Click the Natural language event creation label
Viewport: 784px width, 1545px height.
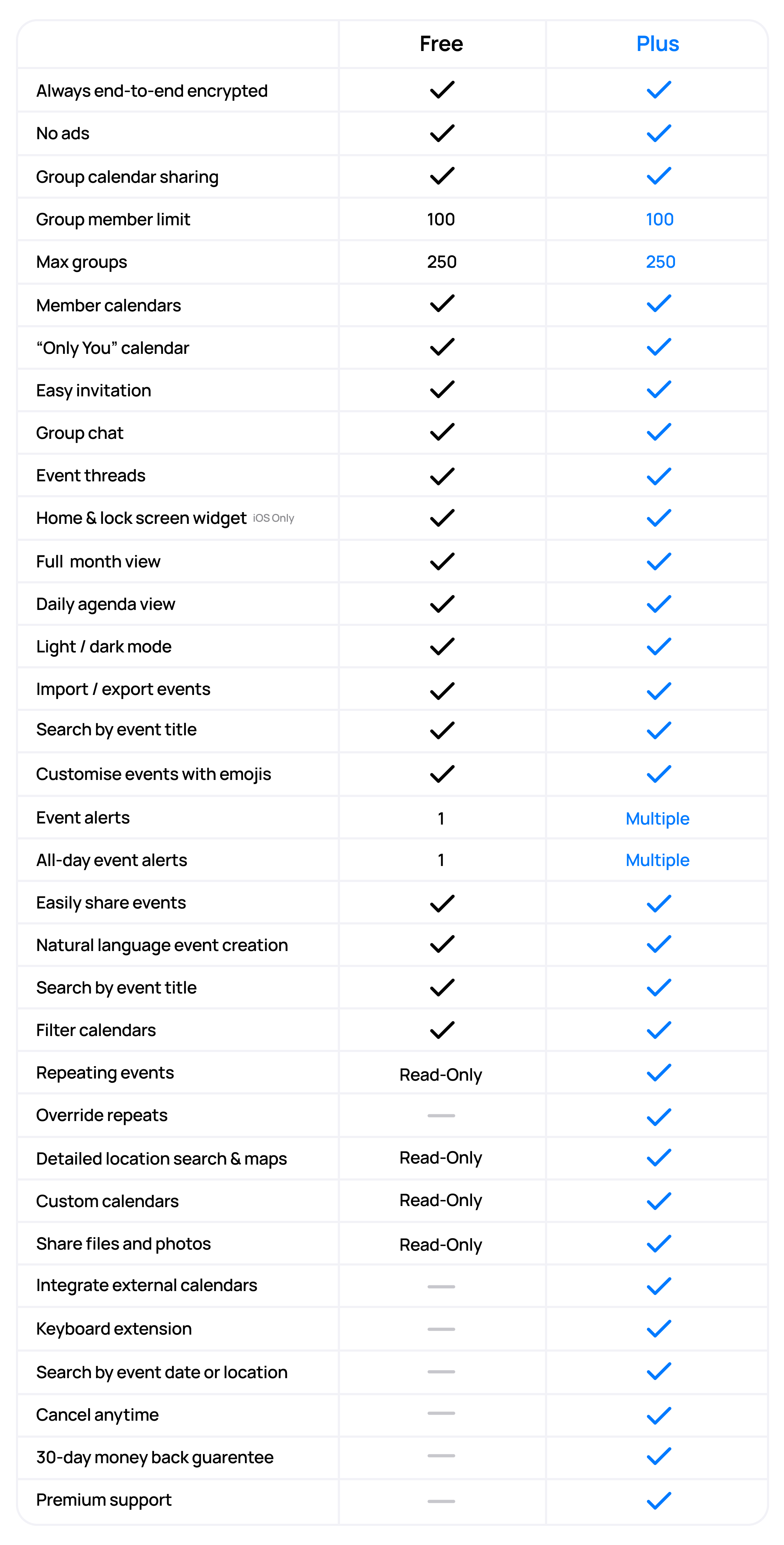click(162, 945)
